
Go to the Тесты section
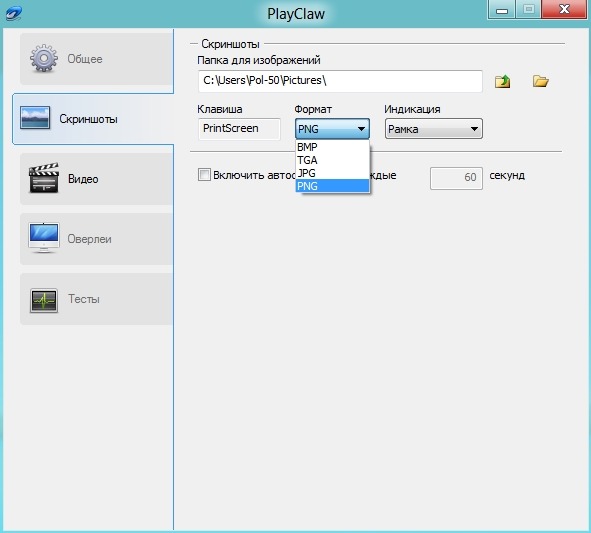click(96, 299)
